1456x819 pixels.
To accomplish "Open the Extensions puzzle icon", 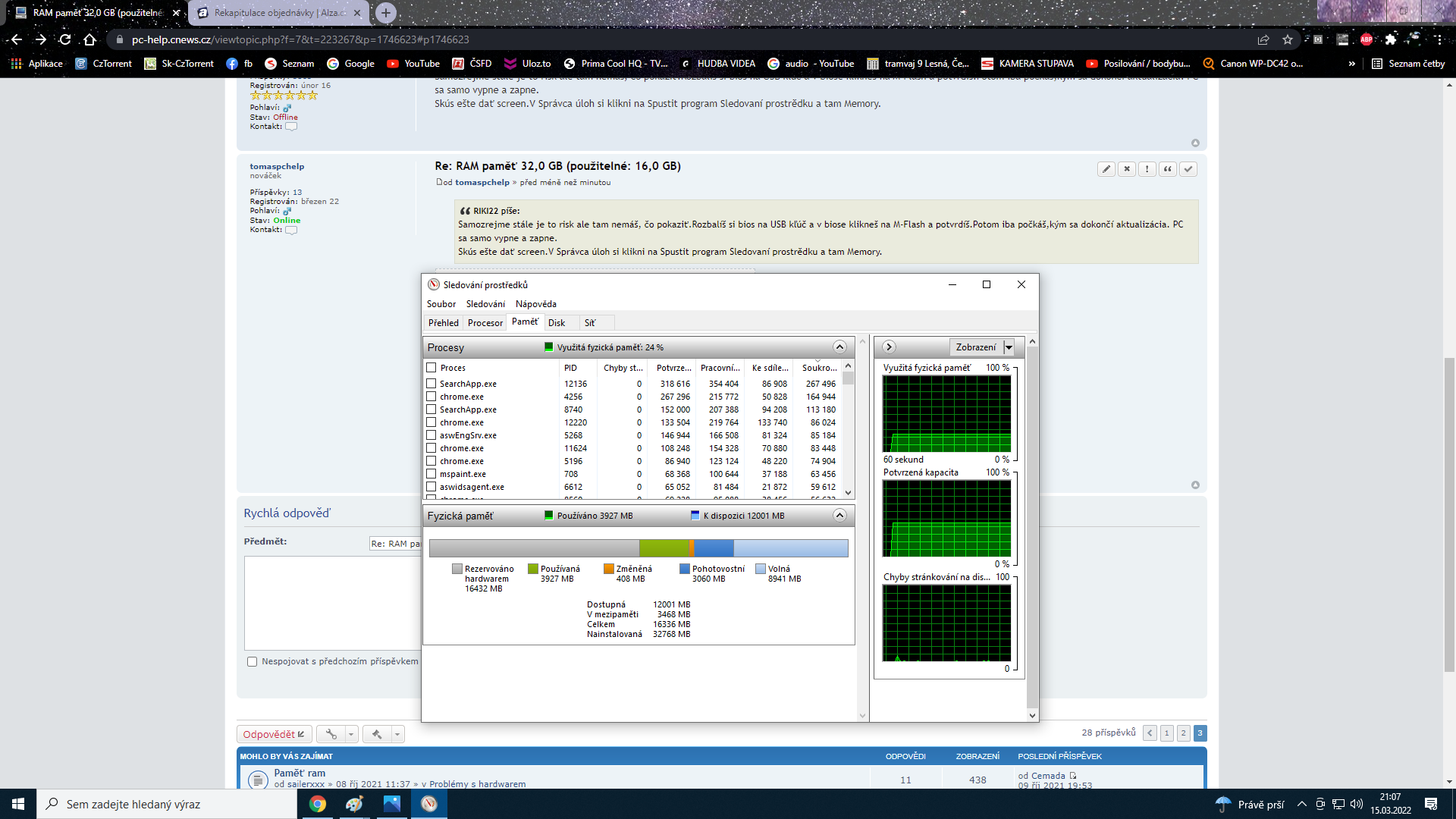I will pos(1391,39).
